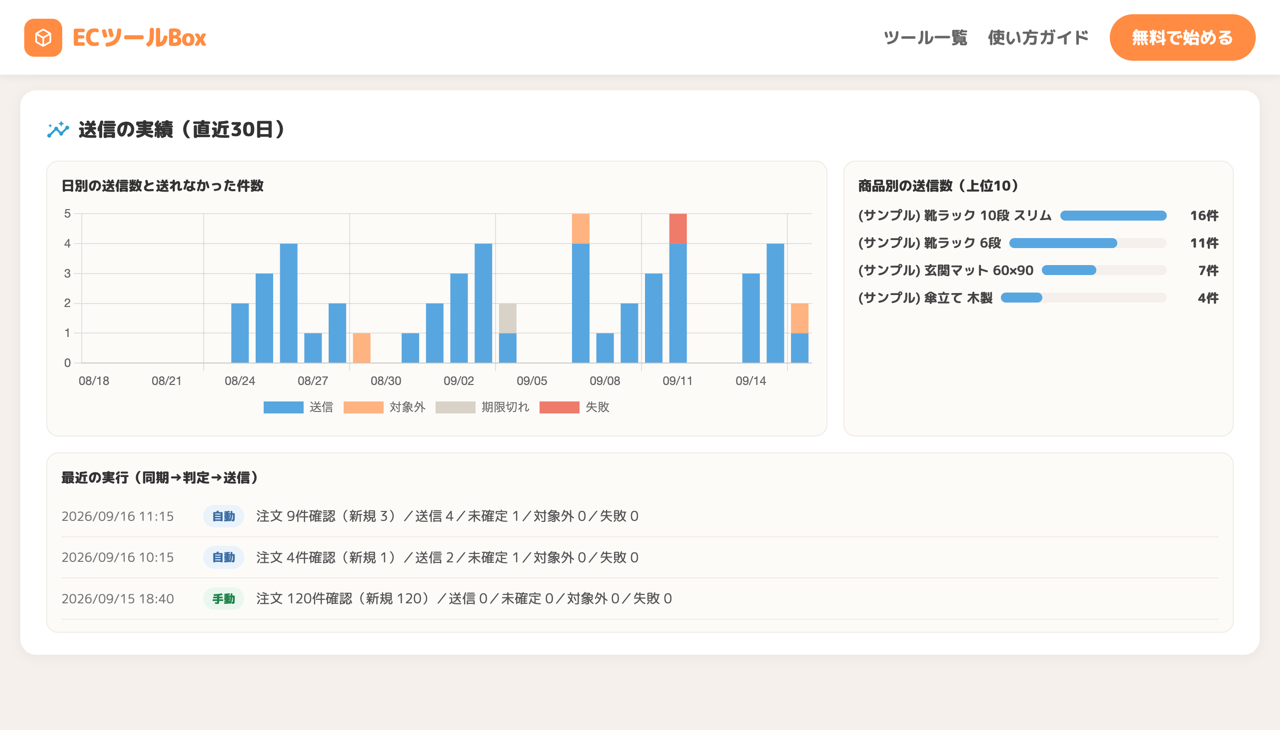1280x730 pixels.
Task: Click the gray 期限切れ segment in the chart
Action: tap(508, 318)
